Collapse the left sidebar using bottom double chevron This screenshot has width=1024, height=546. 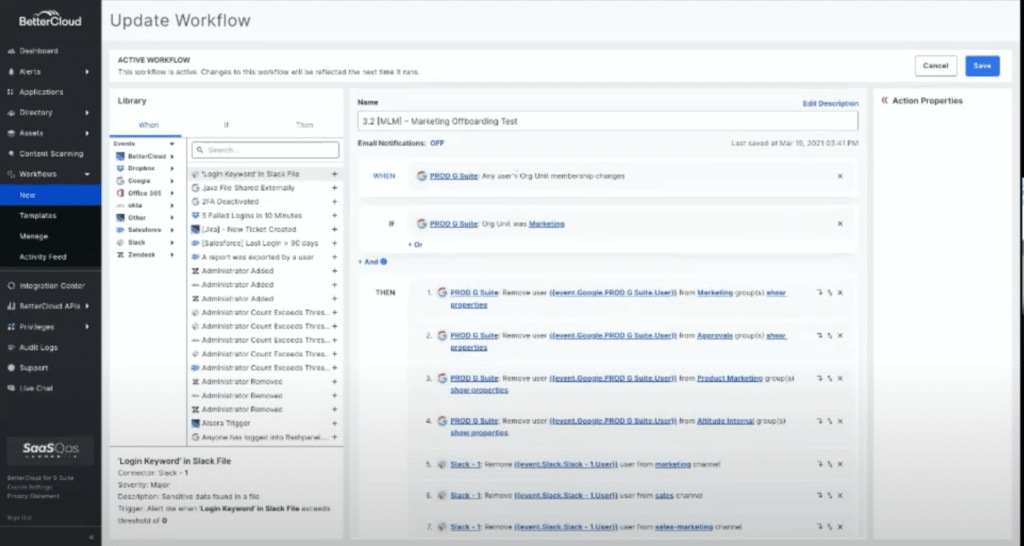pyautogui.click(x=91, y=538)
